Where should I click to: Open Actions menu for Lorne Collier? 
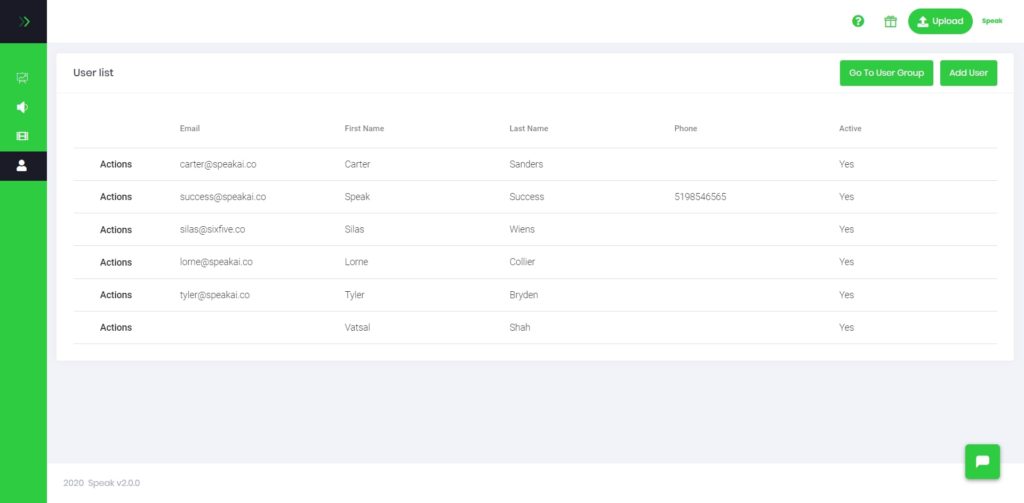pyautogui.click(x=116, y=263)
